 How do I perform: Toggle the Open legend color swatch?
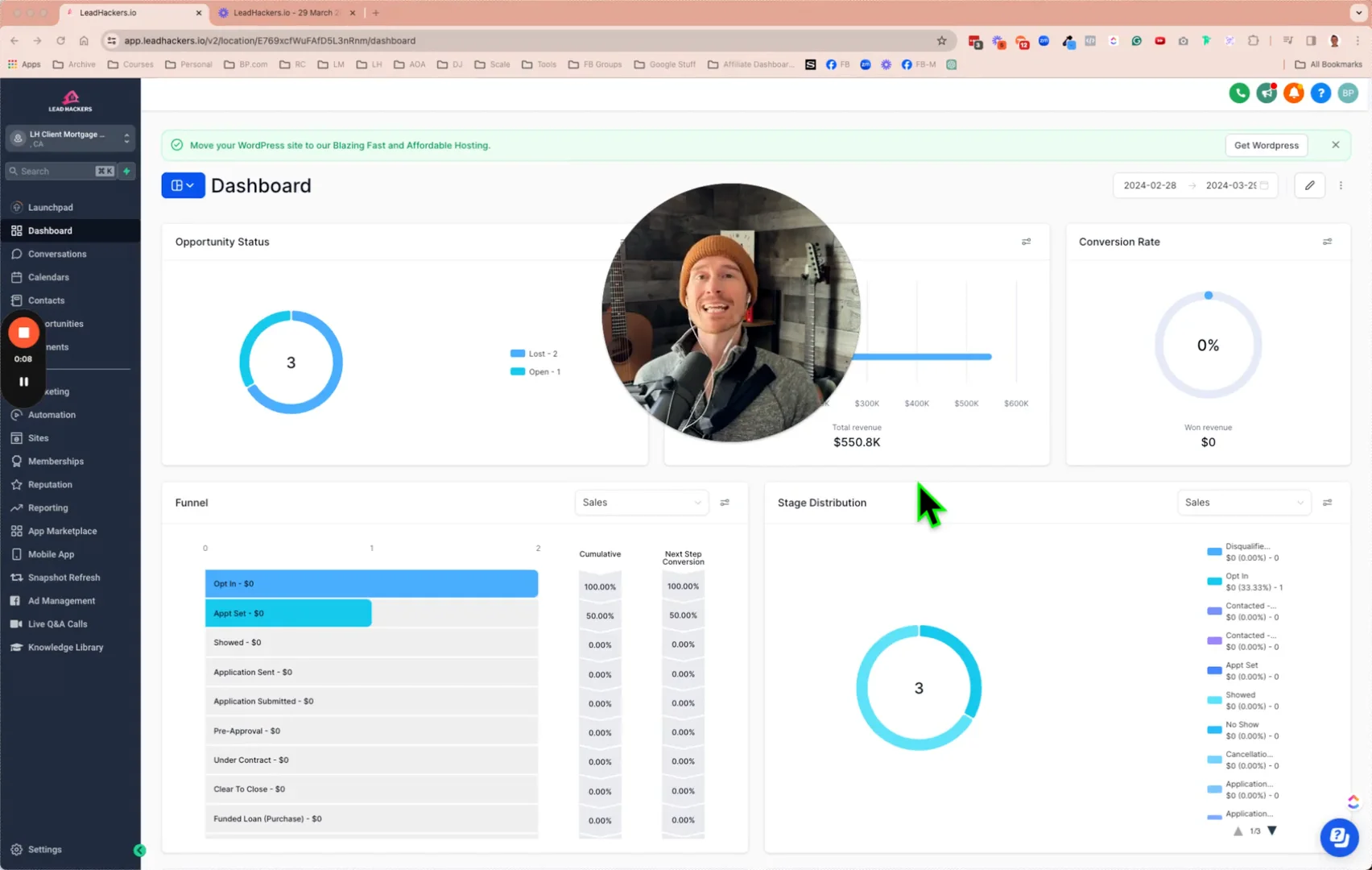(x=518, y=371)
